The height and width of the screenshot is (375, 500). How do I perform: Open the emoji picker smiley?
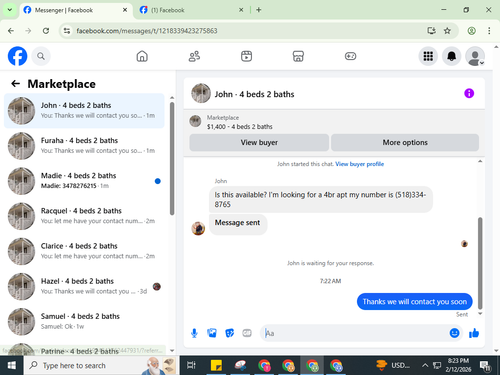point(454,333)
